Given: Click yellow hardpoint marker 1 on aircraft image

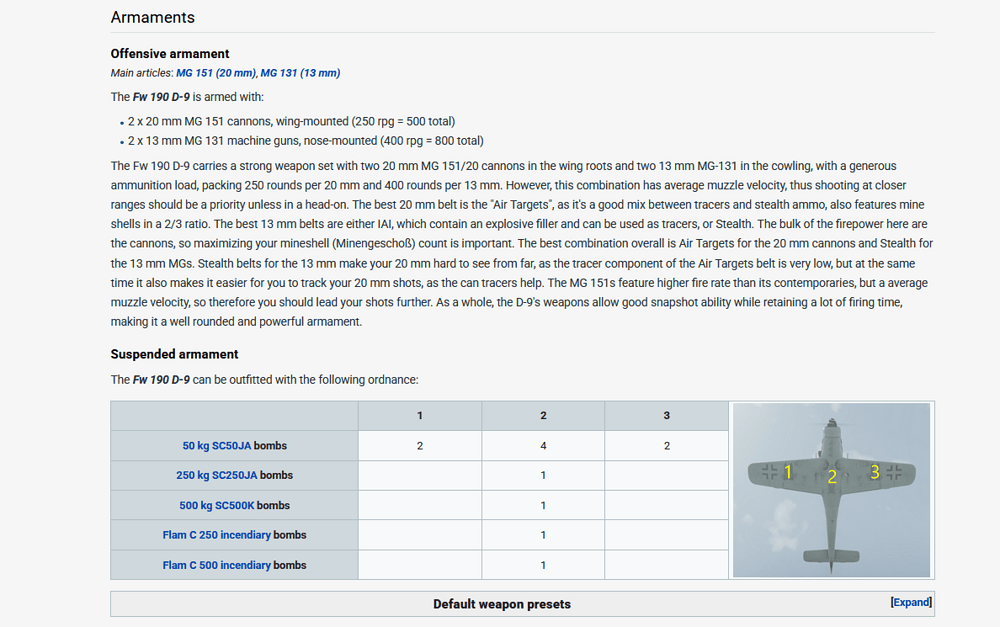Looking at the screenshot, I should pos(788,471).
